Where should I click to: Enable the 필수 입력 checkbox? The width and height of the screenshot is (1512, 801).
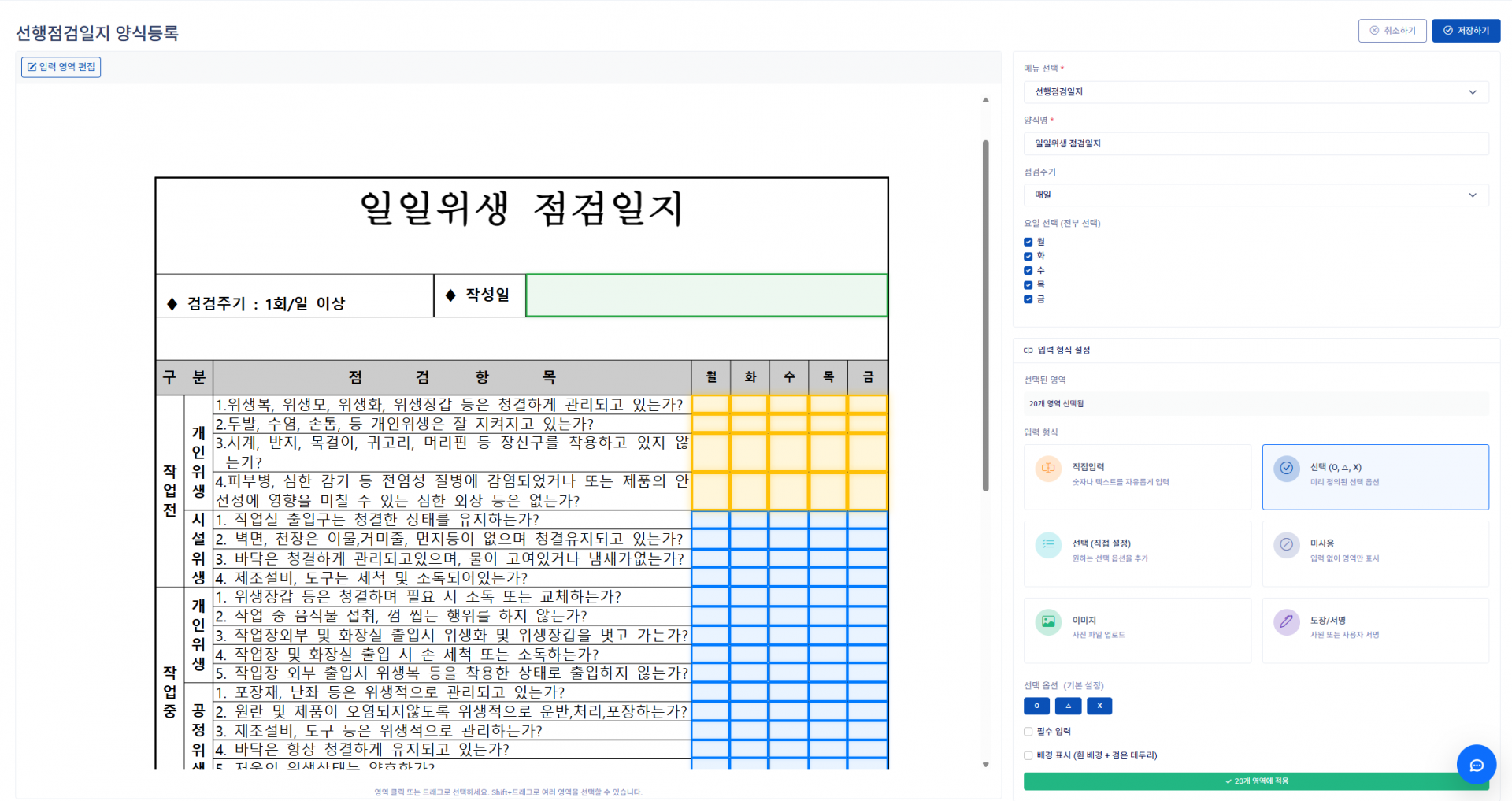tap(1028, 731)
